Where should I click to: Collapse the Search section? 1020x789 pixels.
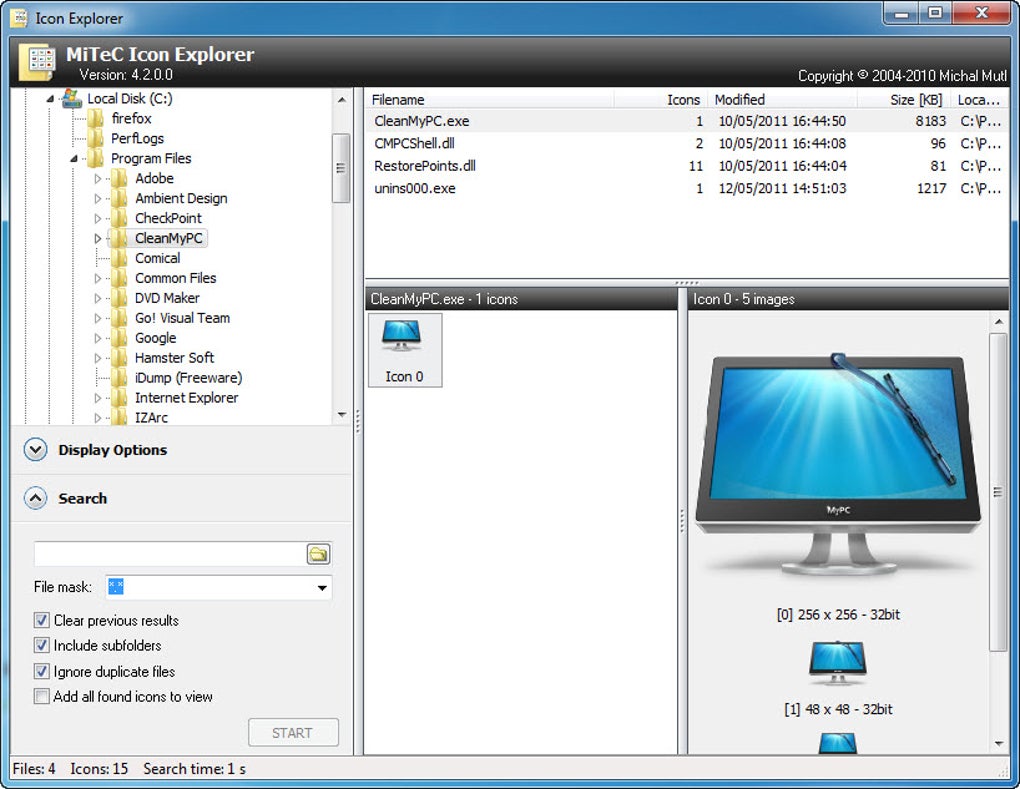(x=36, y=499)
